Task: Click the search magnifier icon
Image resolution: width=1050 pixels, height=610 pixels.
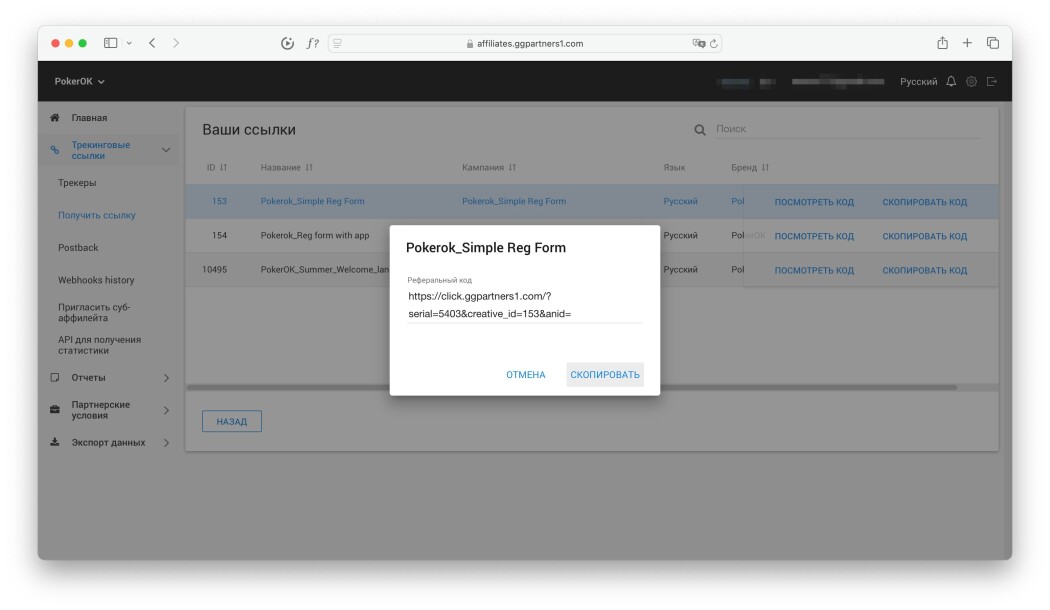Action: pyautogui.click(x=700, y=130)
